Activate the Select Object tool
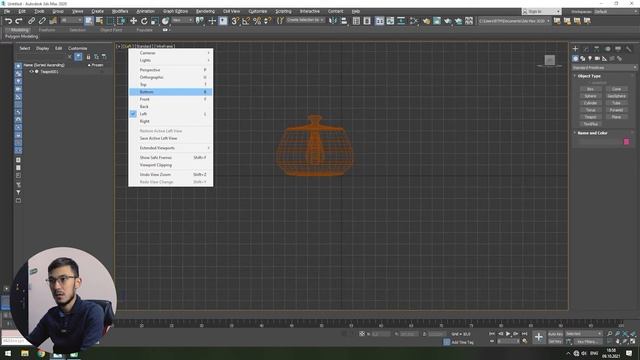The width and height of the screenshot is (640, 360). coord(89,21)
